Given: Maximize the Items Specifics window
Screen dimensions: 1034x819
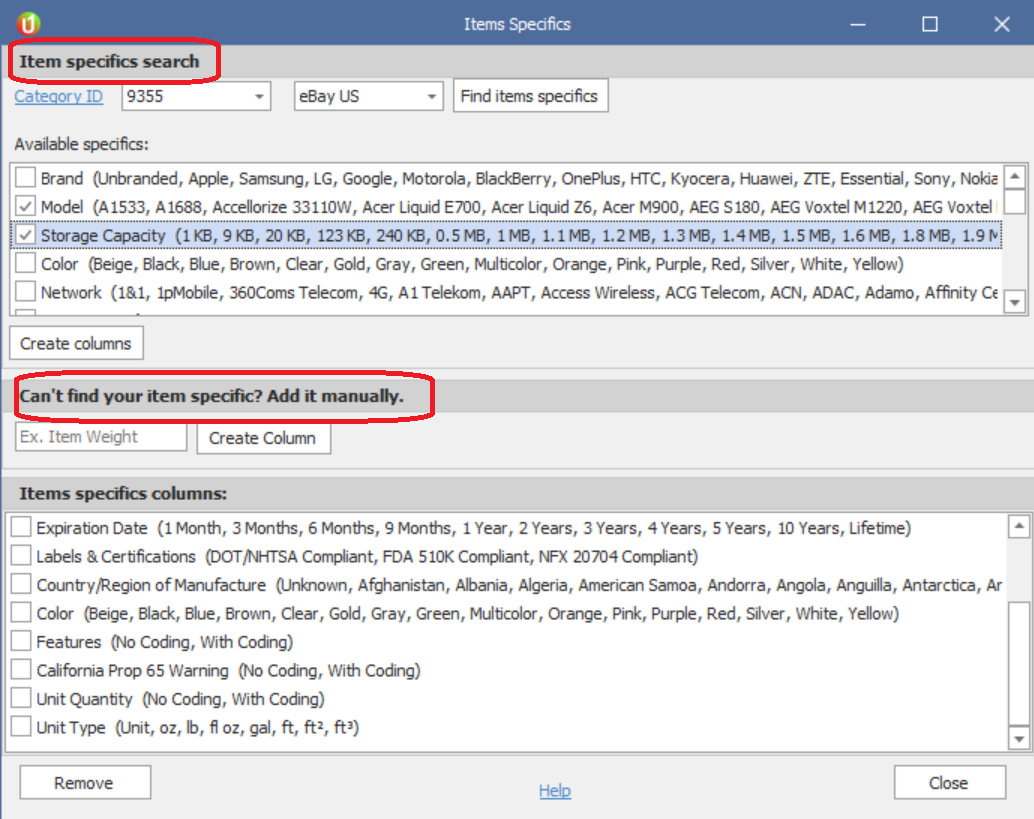Looking at the screenshot, I should click(x=930, y=24).
